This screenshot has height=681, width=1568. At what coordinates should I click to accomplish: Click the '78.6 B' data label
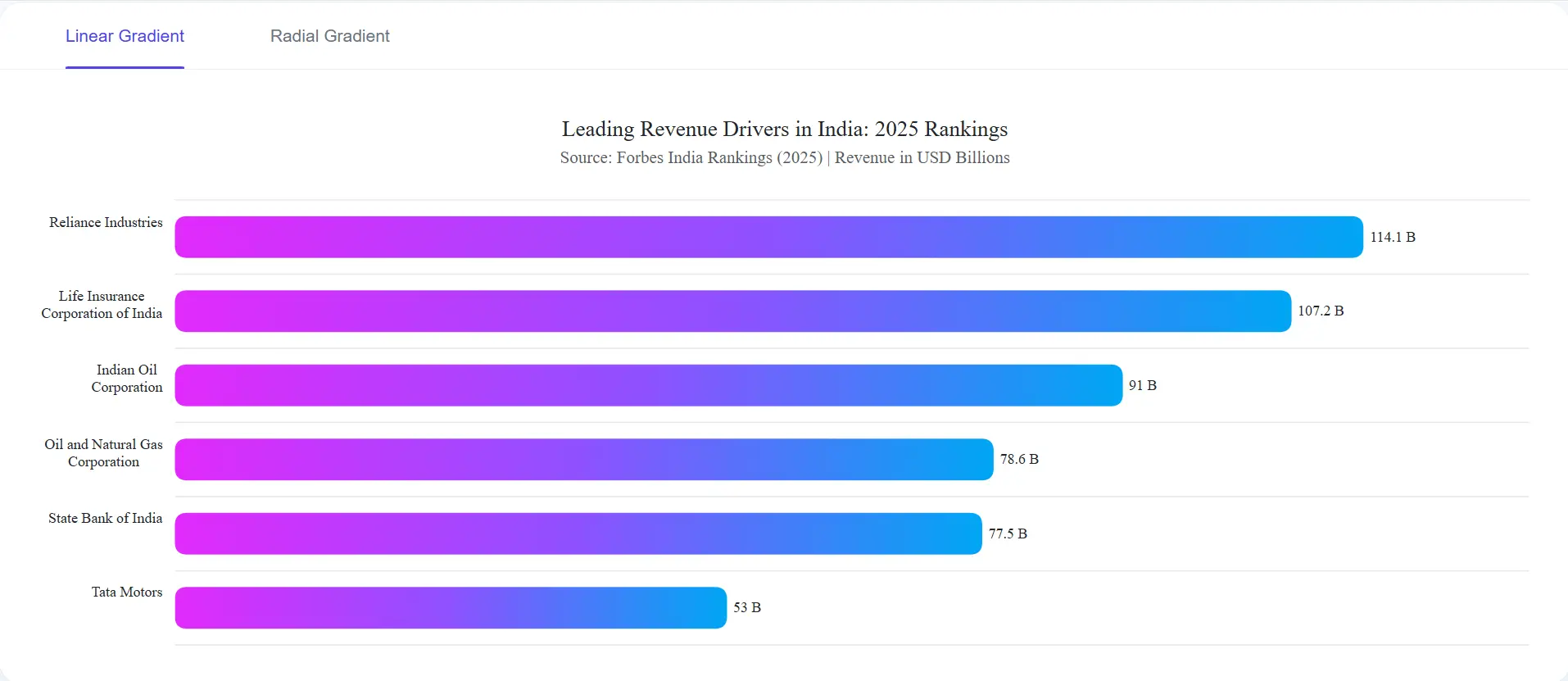(x=1019, y=459)
